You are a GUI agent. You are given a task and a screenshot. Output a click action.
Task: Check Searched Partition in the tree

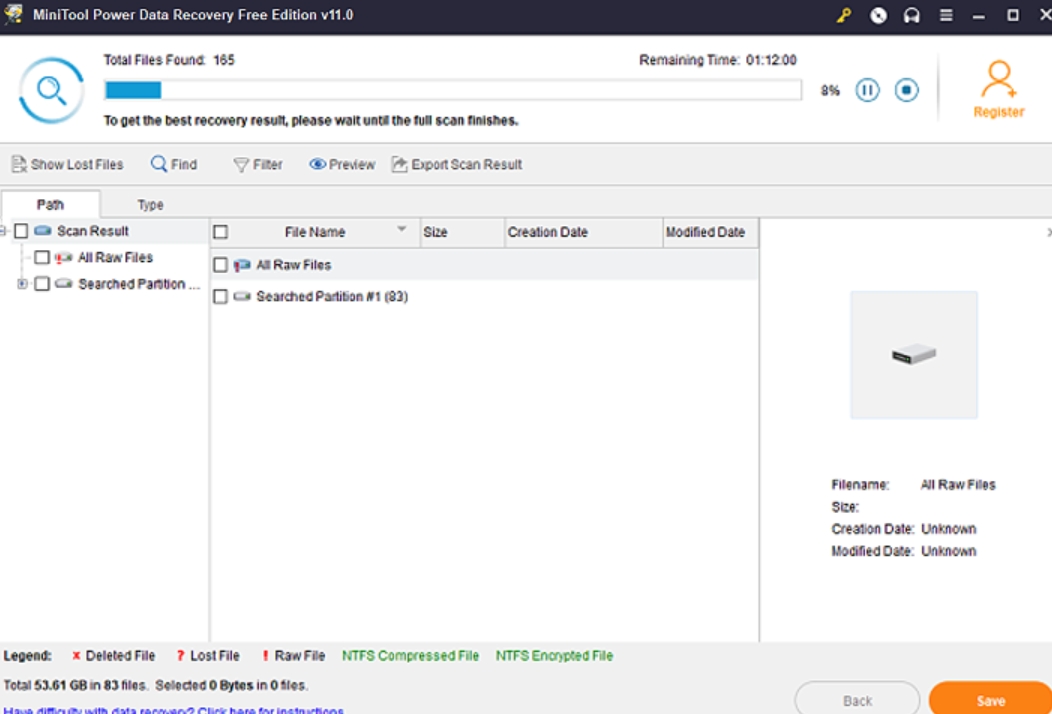pos(42,285)
